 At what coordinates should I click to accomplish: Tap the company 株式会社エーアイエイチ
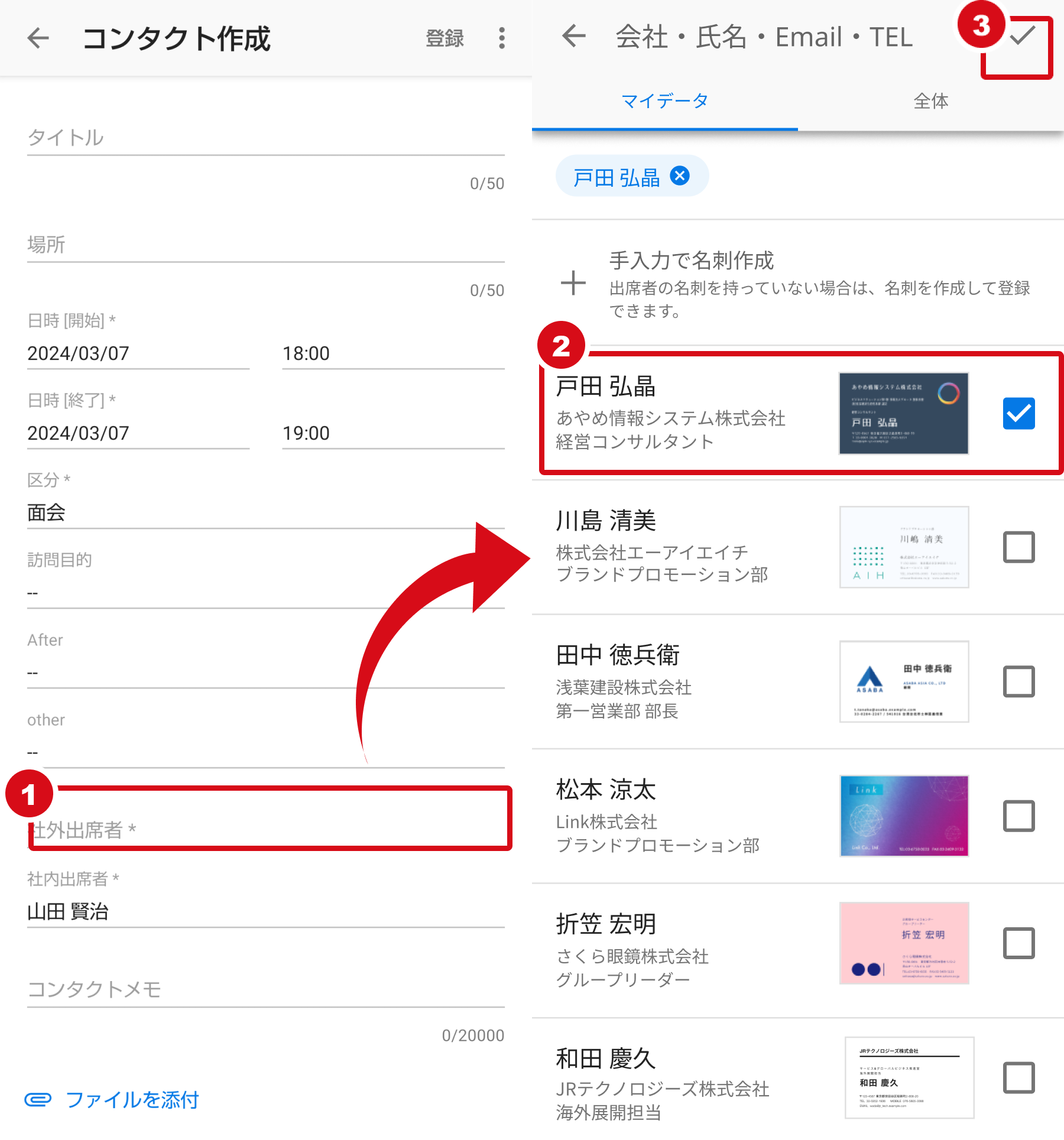[x=652, y=553]
